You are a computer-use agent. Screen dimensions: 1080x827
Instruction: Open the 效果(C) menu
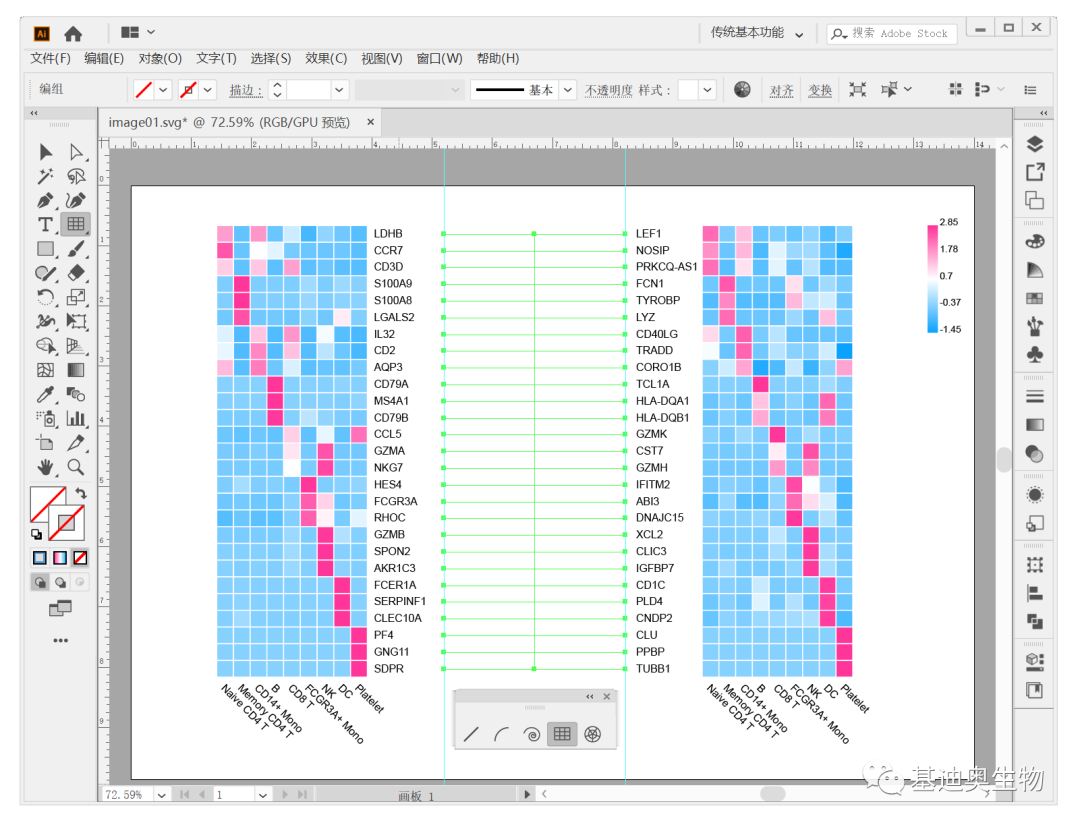(x=326, y=59)
